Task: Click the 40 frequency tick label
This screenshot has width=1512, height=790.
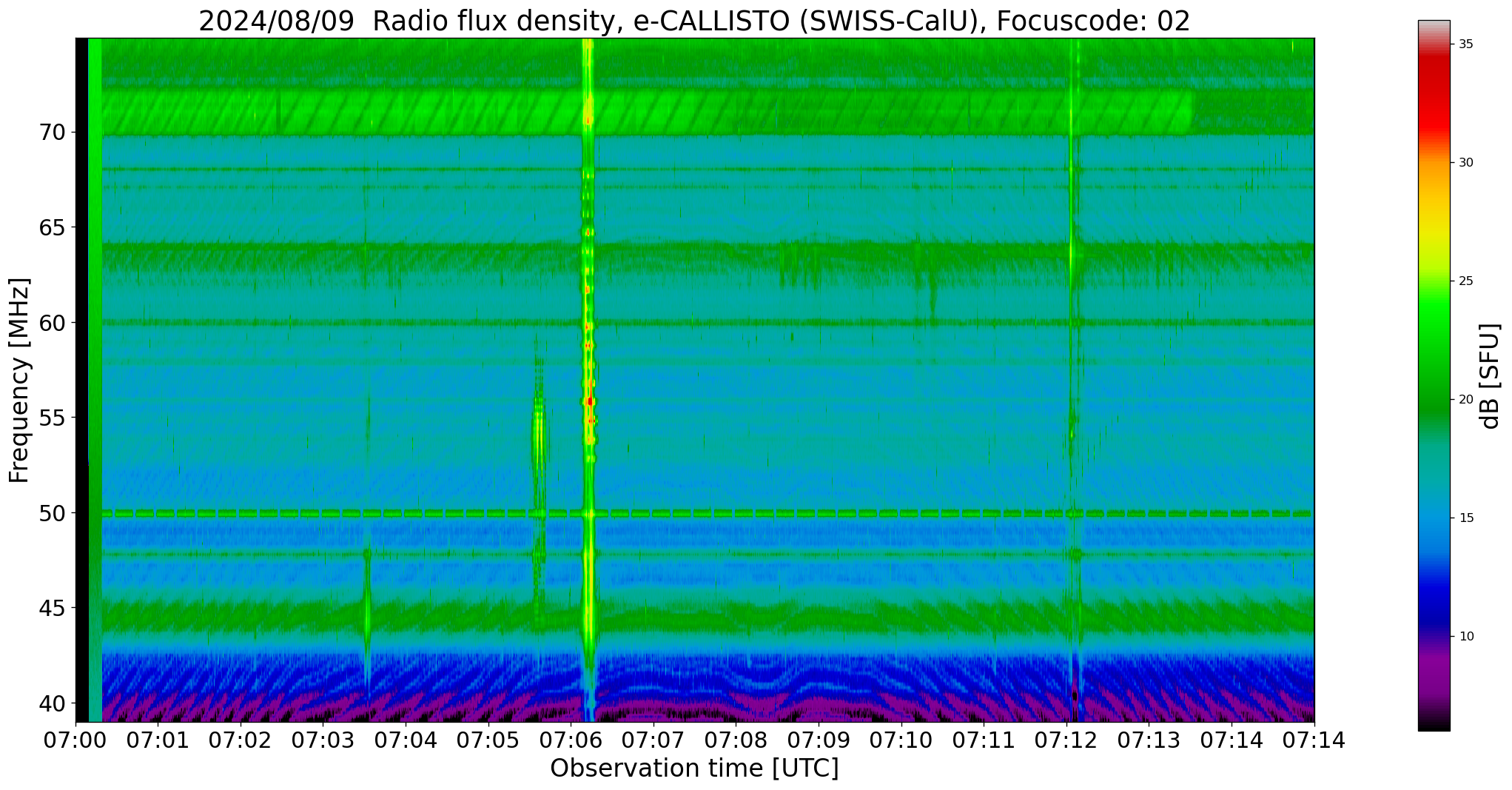Action: point(52,703)
